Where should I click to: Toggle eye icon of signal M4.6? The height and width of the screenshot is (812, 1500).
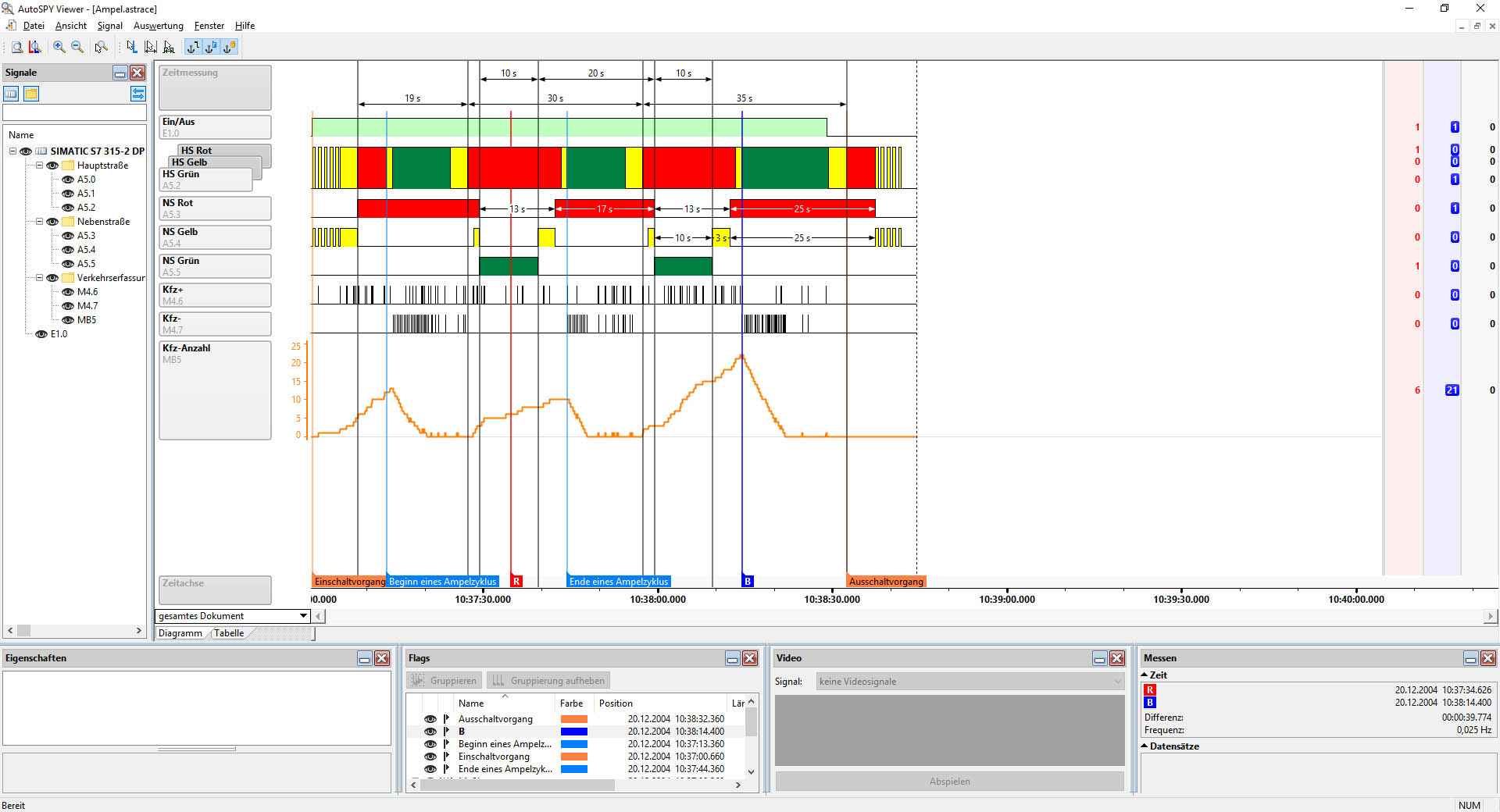point(68,292)
